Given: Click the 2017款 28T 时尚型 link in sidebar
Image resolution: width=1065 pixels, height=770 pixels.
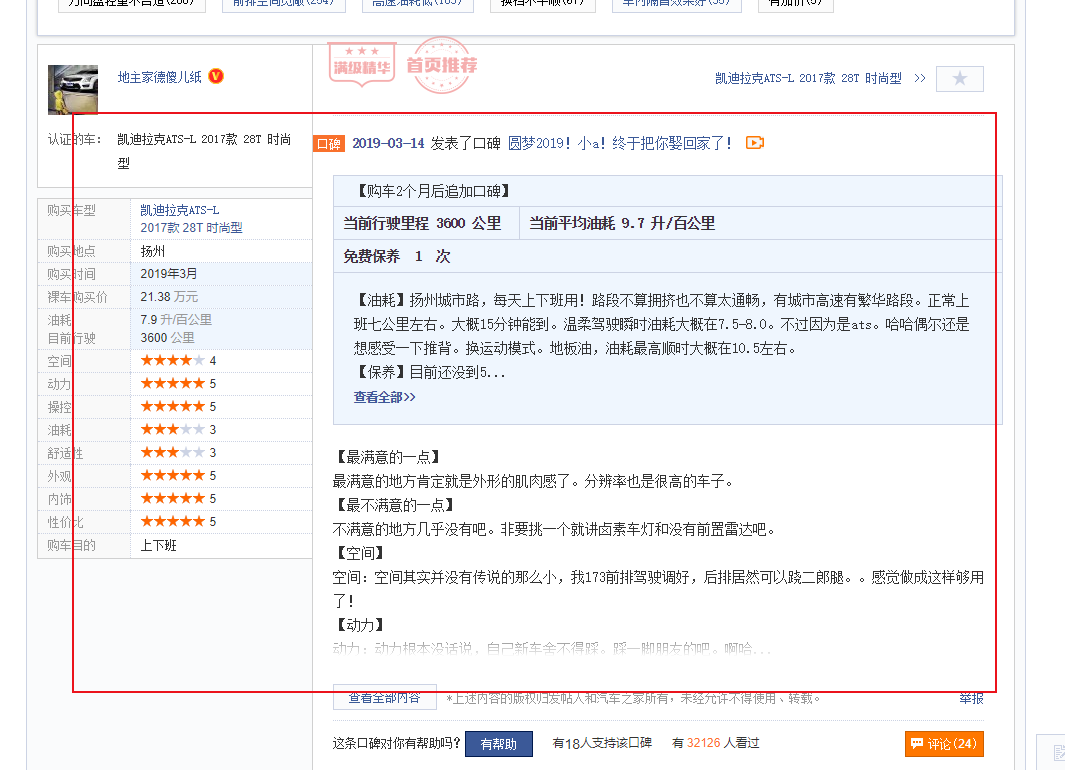Looking at the screenshot, I should (191, 228).
